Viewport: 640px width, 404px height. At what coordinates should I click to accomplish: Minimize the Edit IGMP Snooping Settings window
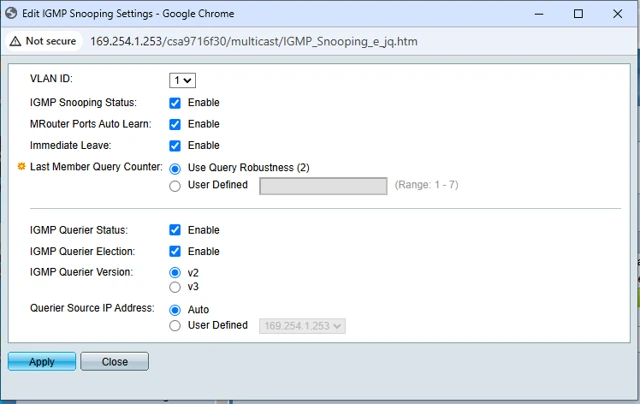point(539,14)
